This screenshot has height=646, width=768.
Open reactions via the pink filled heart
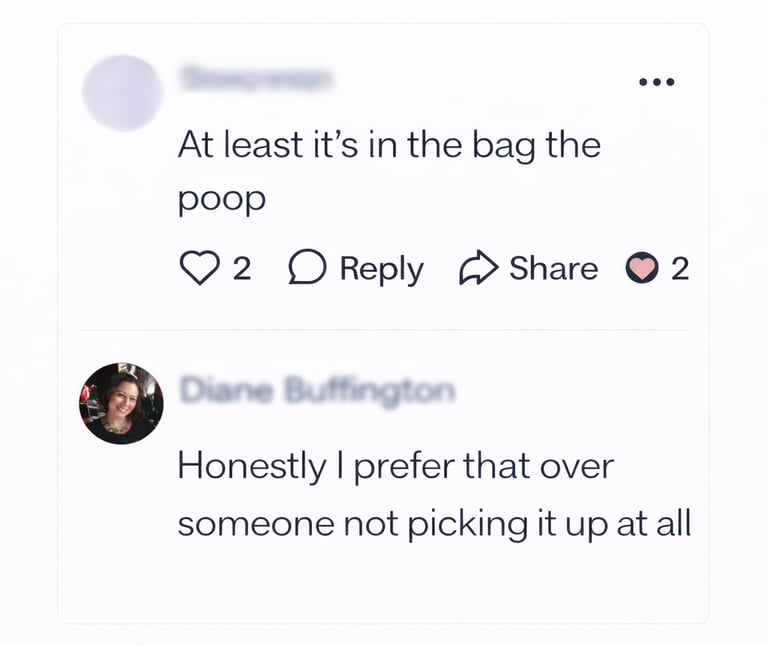pos(642,267)
